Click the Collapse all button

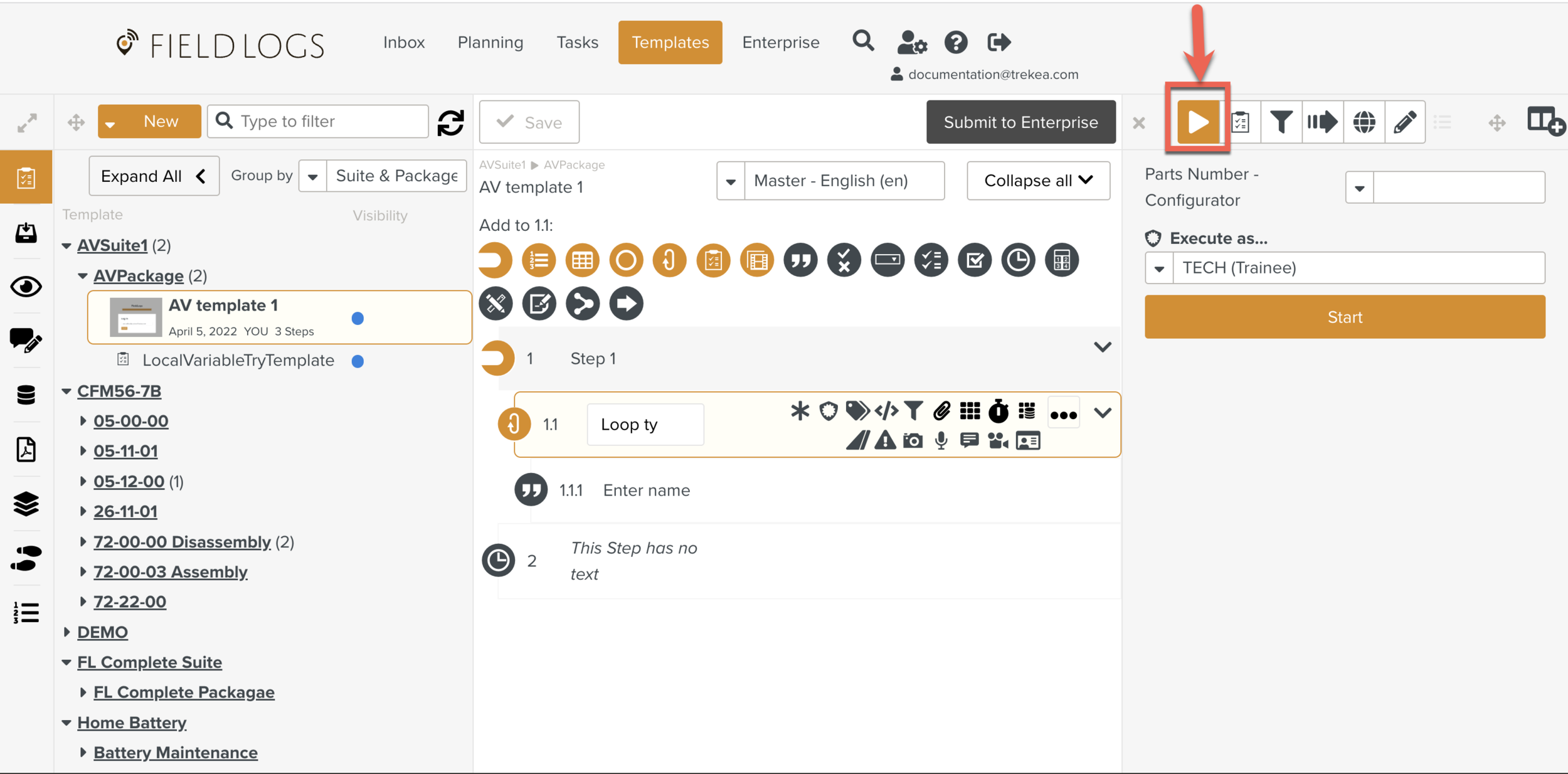coord(1038,181)
